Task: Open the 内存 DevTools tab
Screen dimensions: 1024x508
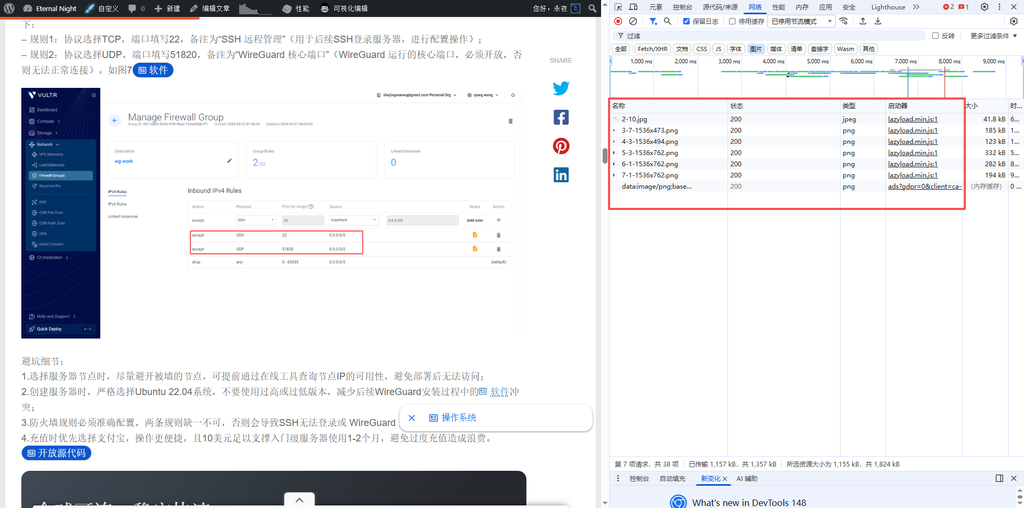Action: point(801,7)
